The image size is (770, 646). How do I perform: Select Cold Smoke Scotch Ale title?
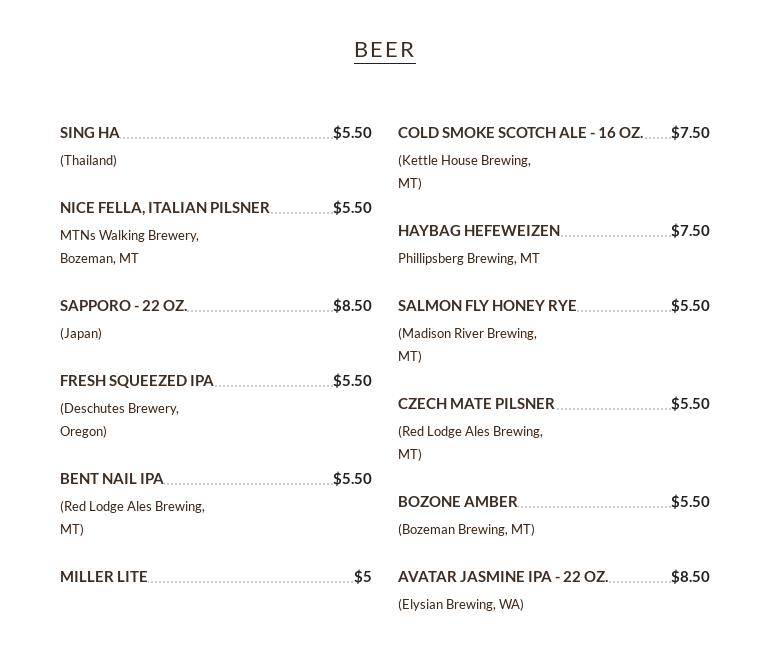(x=520, y=133)
